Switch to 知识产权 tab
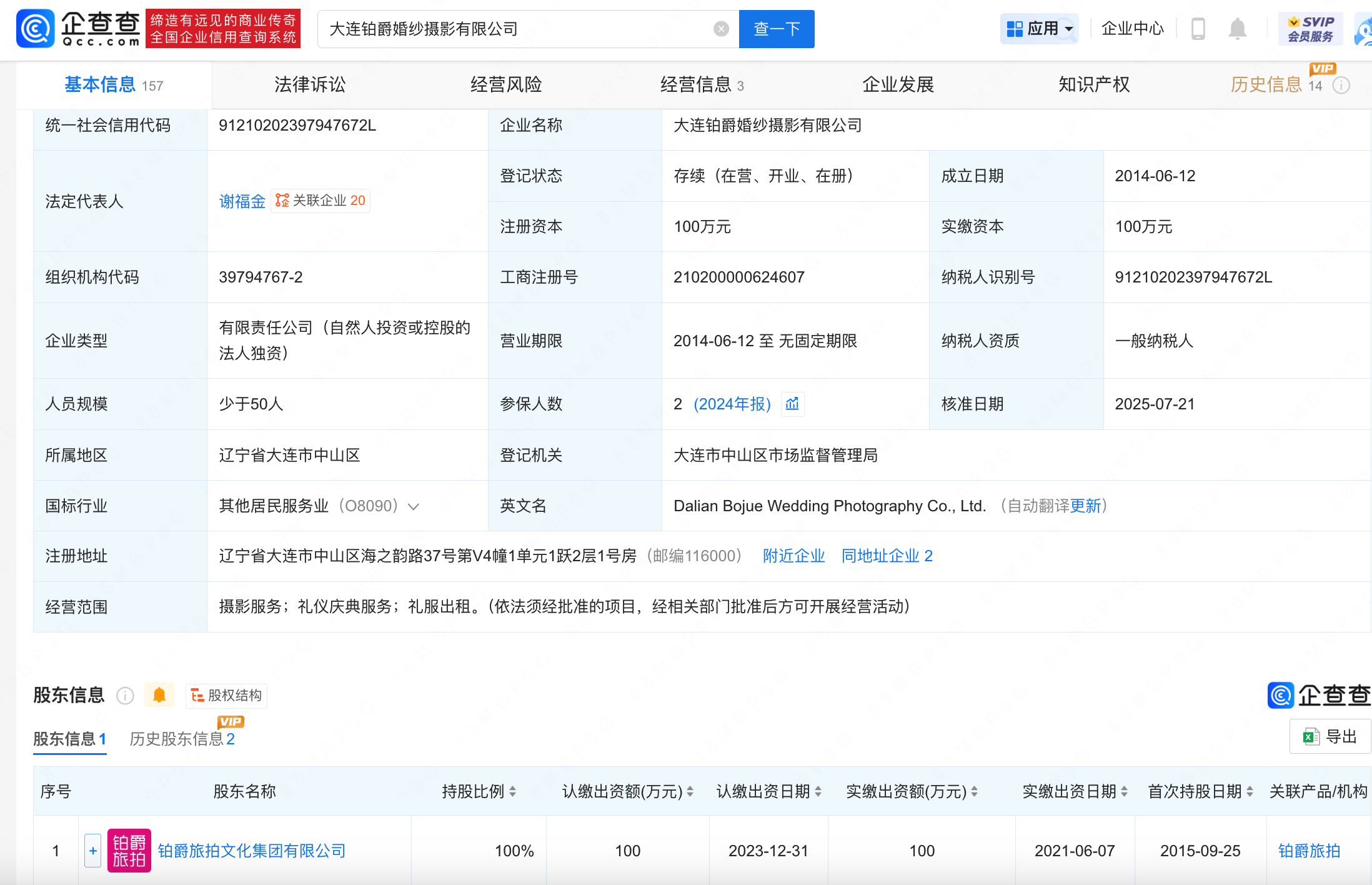The image size is (1372, 885). tap(1094, 85)
